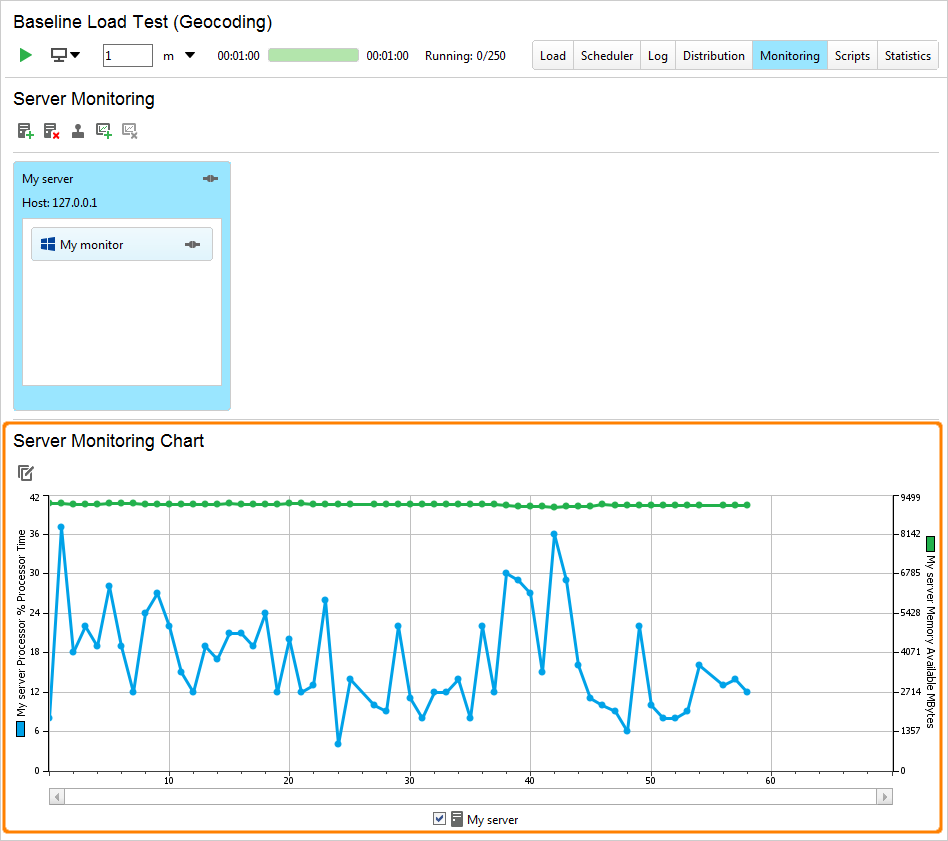Click the pin icon on My server panel
The image size is (948, 841).
click(x=210, y=178)
